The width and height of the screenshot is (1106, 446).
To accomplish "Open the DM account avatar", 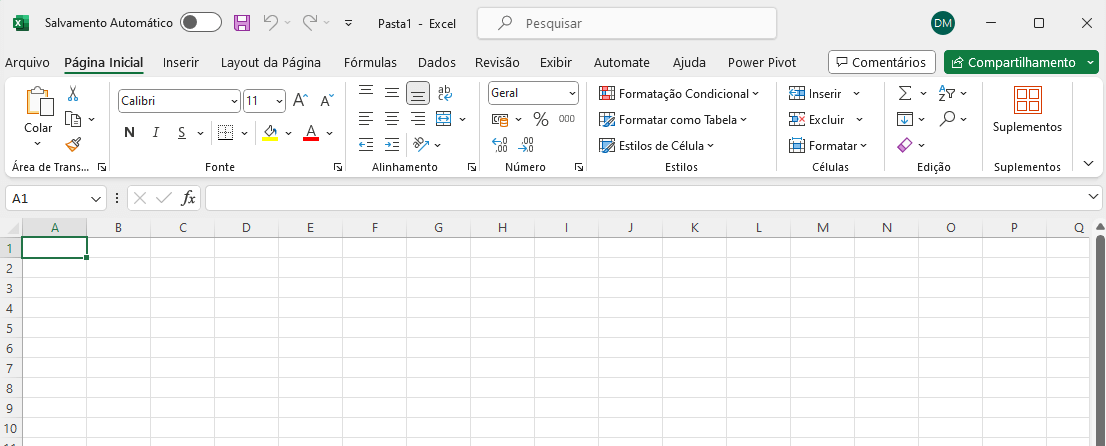I will click(943, 23).
